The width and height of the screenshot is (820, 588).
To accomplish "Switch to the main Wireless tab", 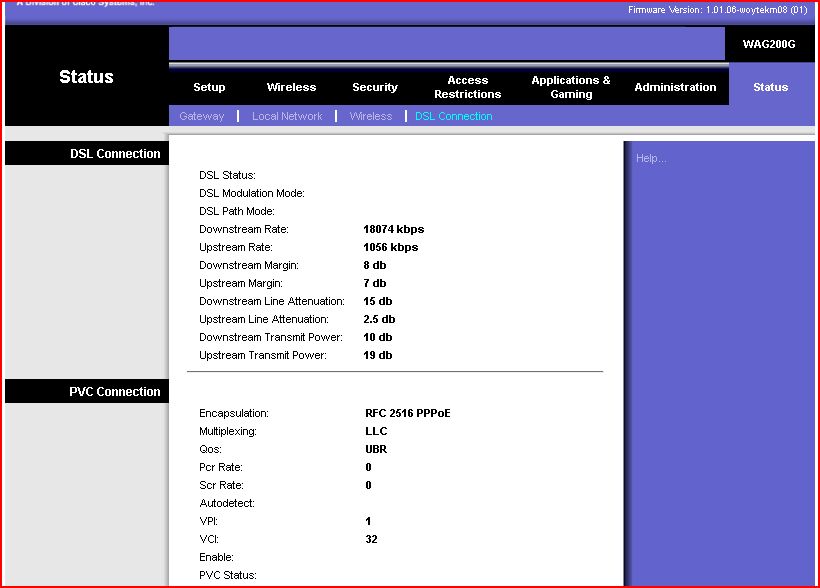I will (x=291, y=87).
